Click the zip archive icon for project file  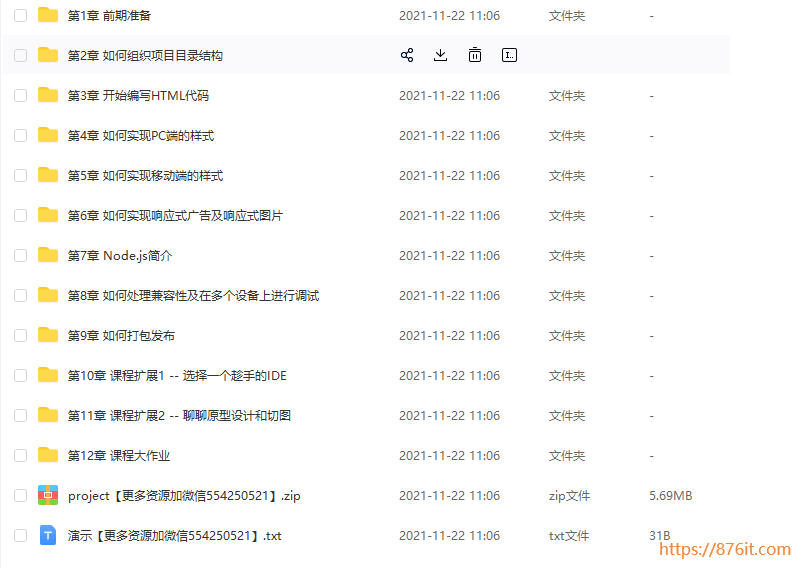pos(48,495)
